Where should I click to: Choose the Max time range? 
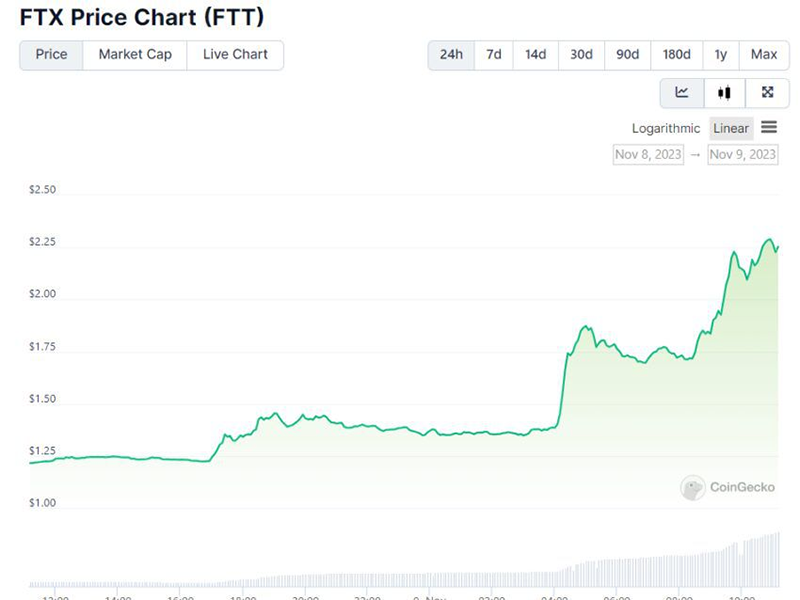point(764,55)
